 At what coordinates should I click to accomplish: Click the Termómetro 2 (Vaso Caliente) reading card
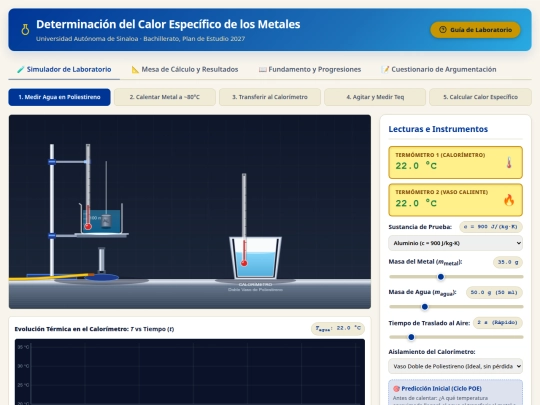click(x=455, y=200)
